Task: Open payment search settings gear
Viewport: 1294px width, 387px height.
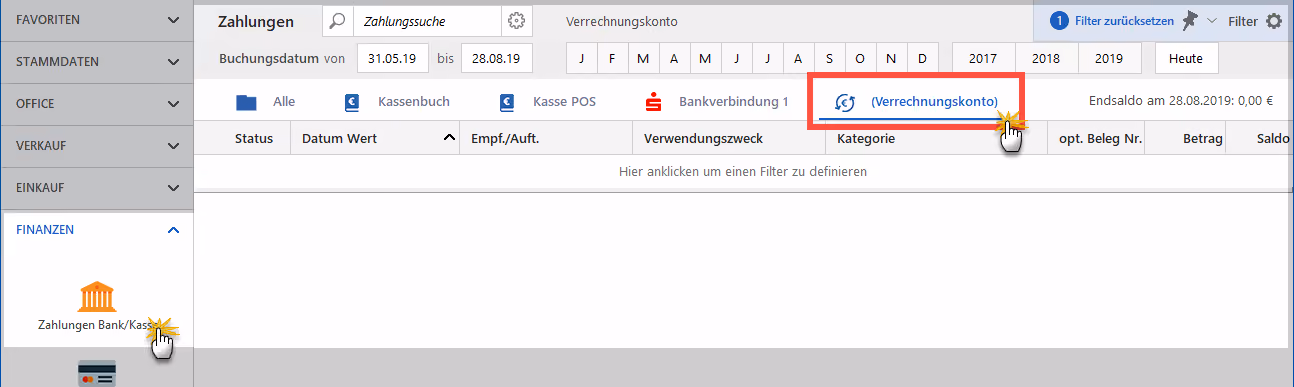Action: 516,20
